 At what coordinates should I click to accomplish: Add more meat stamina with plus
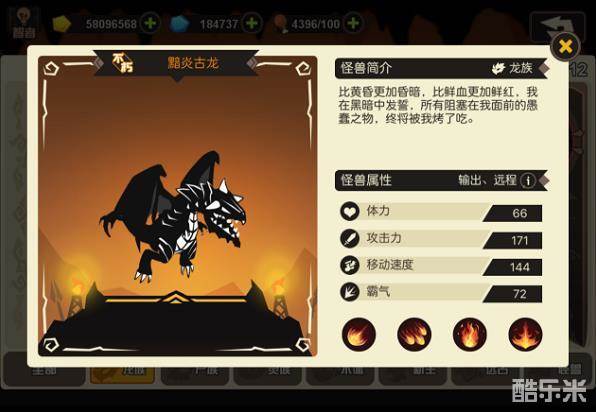click(x=353, y=24)
